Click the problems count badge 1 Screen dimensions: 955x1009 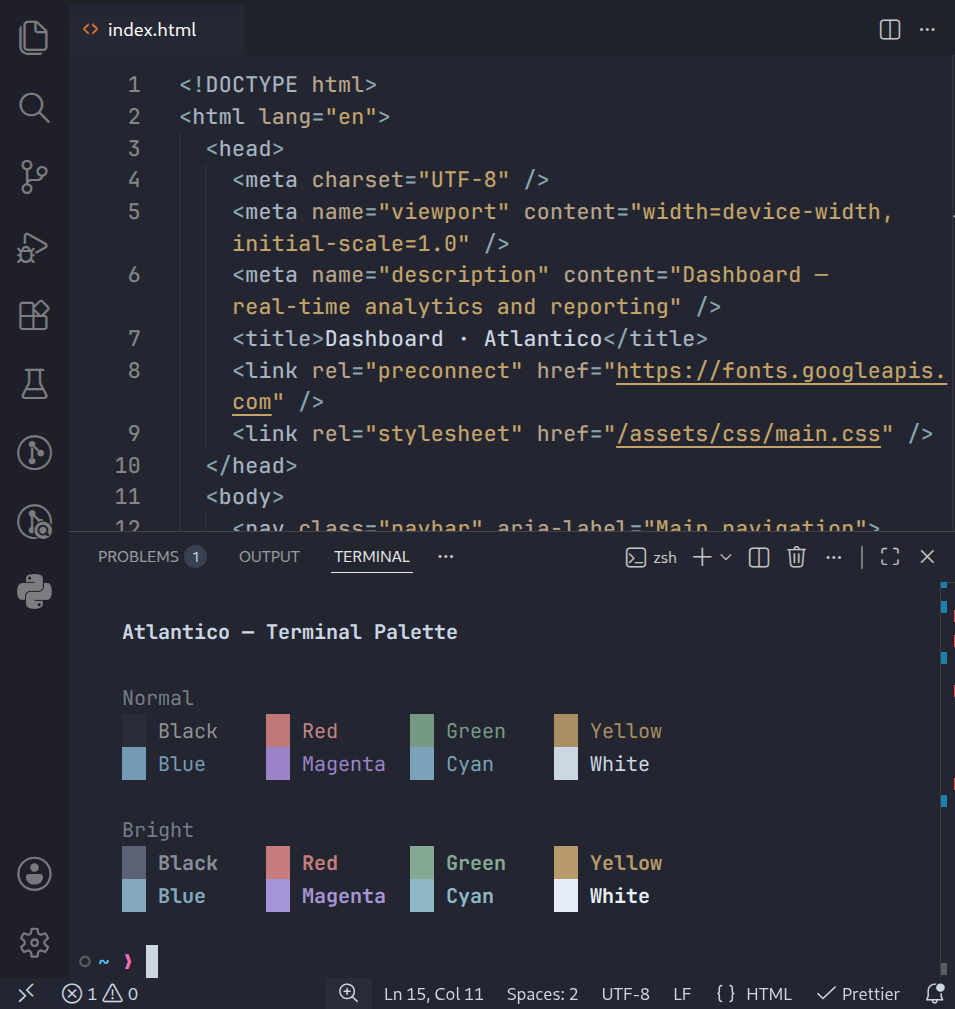coord(196,557)
